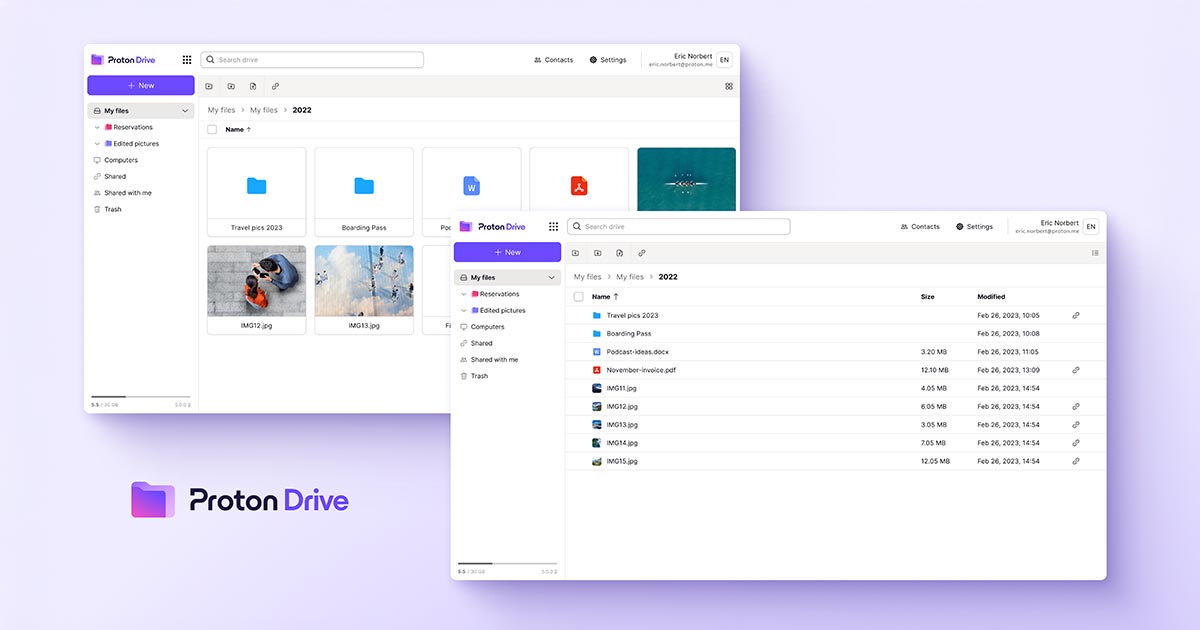Collapse My files chevron in front window sidebar

coord(551,278)
